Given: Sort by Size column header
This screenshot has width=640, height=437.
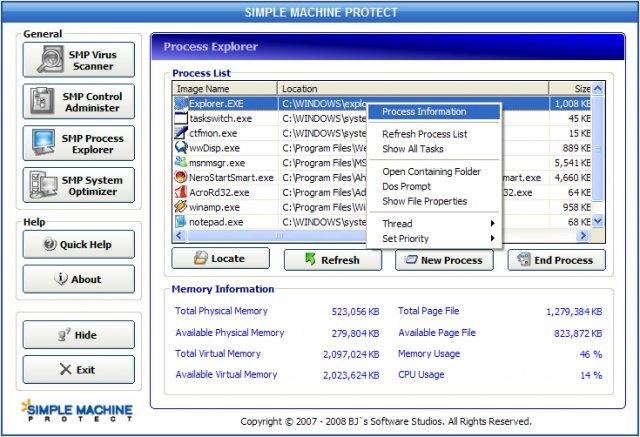Looking at the screenshot, I should [x=570, y=89].
